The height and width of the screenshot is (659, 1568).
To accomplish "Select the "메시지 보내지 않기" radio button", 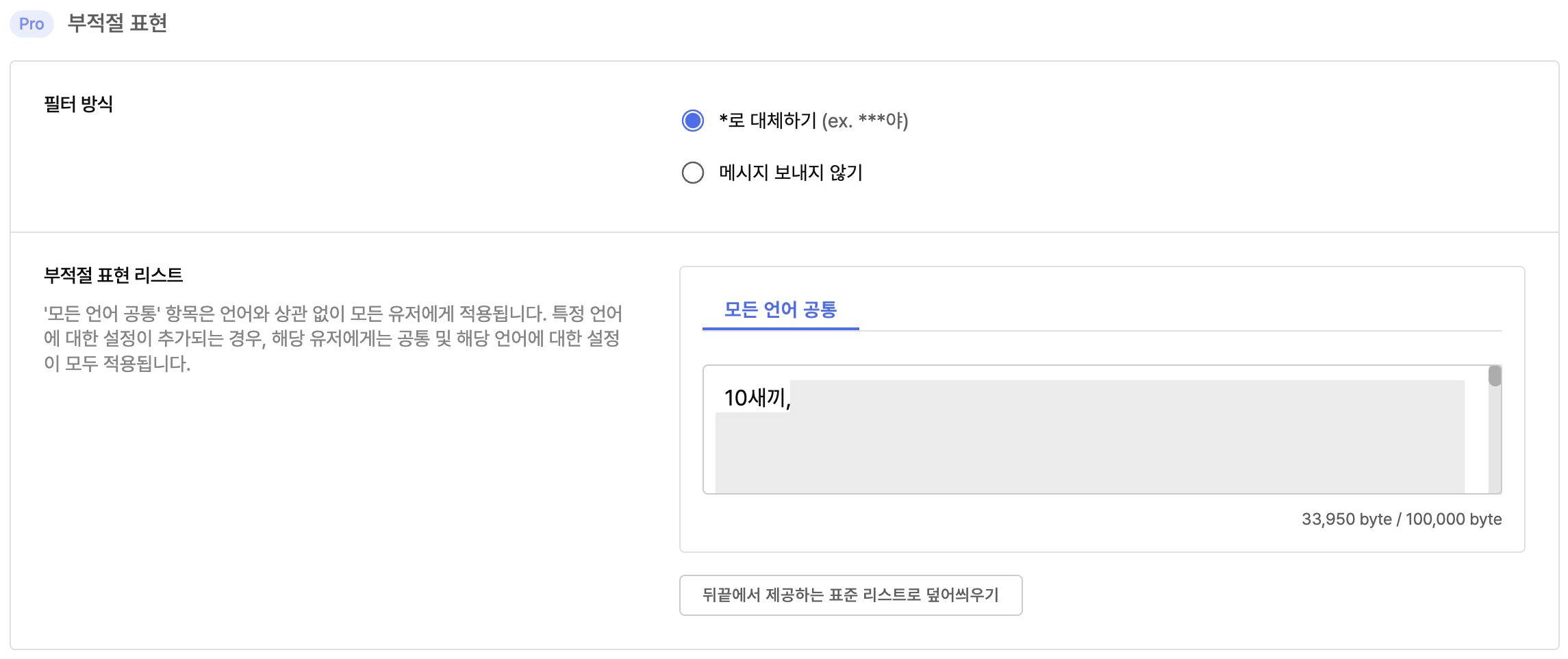I will 693,173.
